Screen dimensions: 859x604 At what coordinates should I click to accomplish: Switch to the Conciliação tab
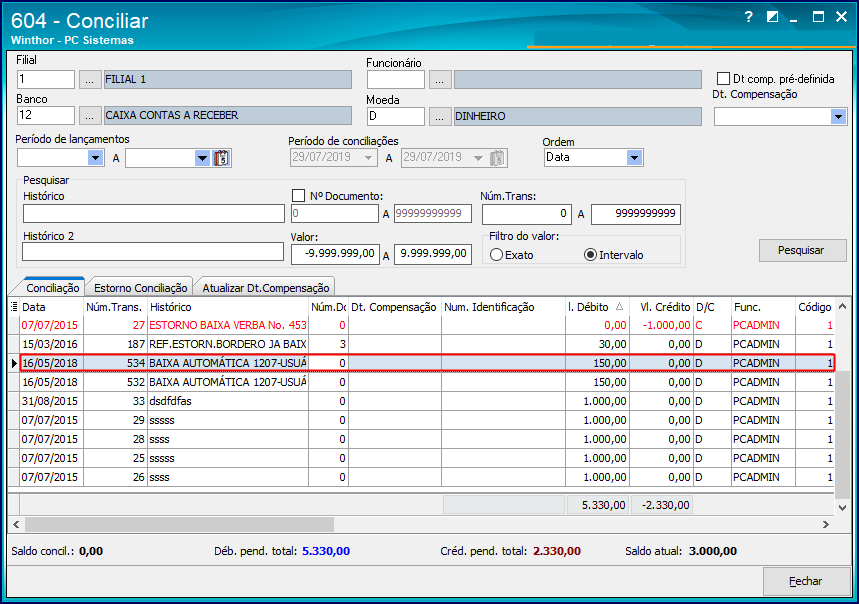[53, 287]
